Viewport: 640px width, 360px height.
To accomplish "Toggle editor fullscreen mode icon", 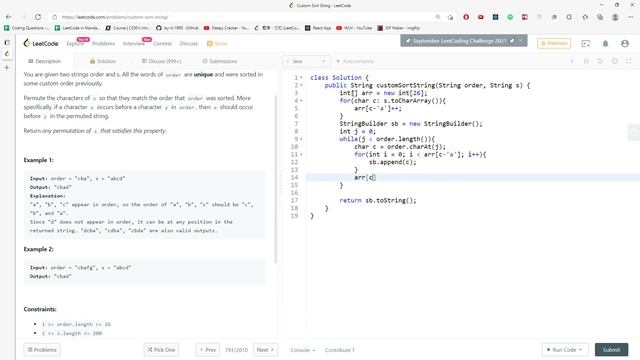I will tap(629, 61).
